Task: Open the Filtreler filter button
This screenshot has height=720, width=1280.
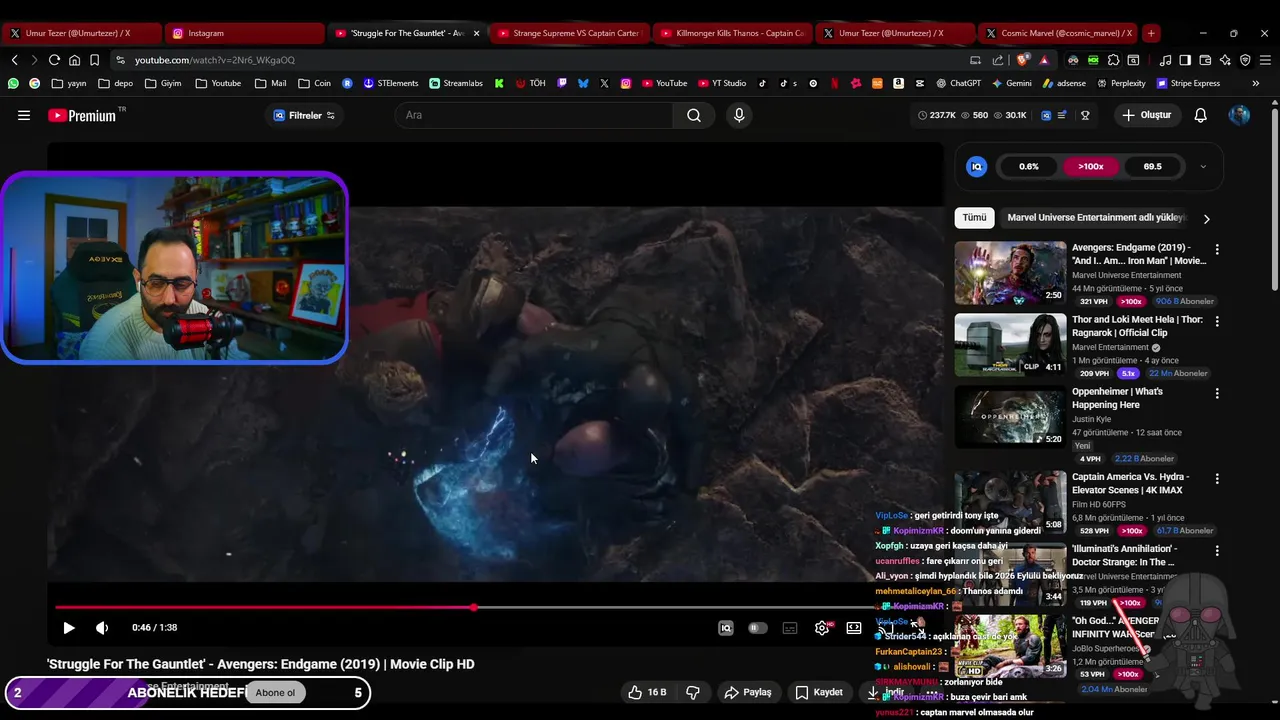Action: click(x=304, y=115)
